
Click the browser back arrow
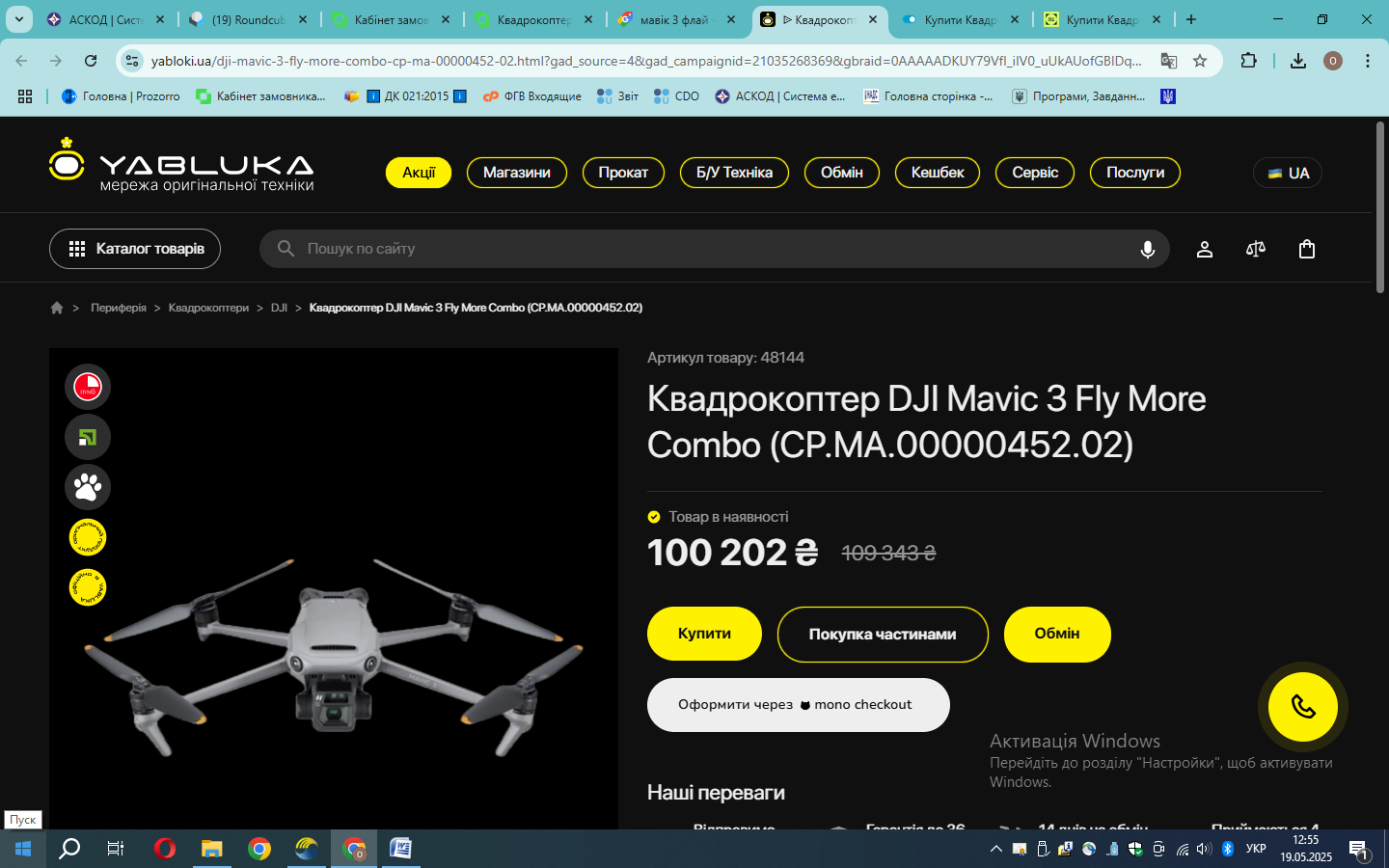pos(22,61)
